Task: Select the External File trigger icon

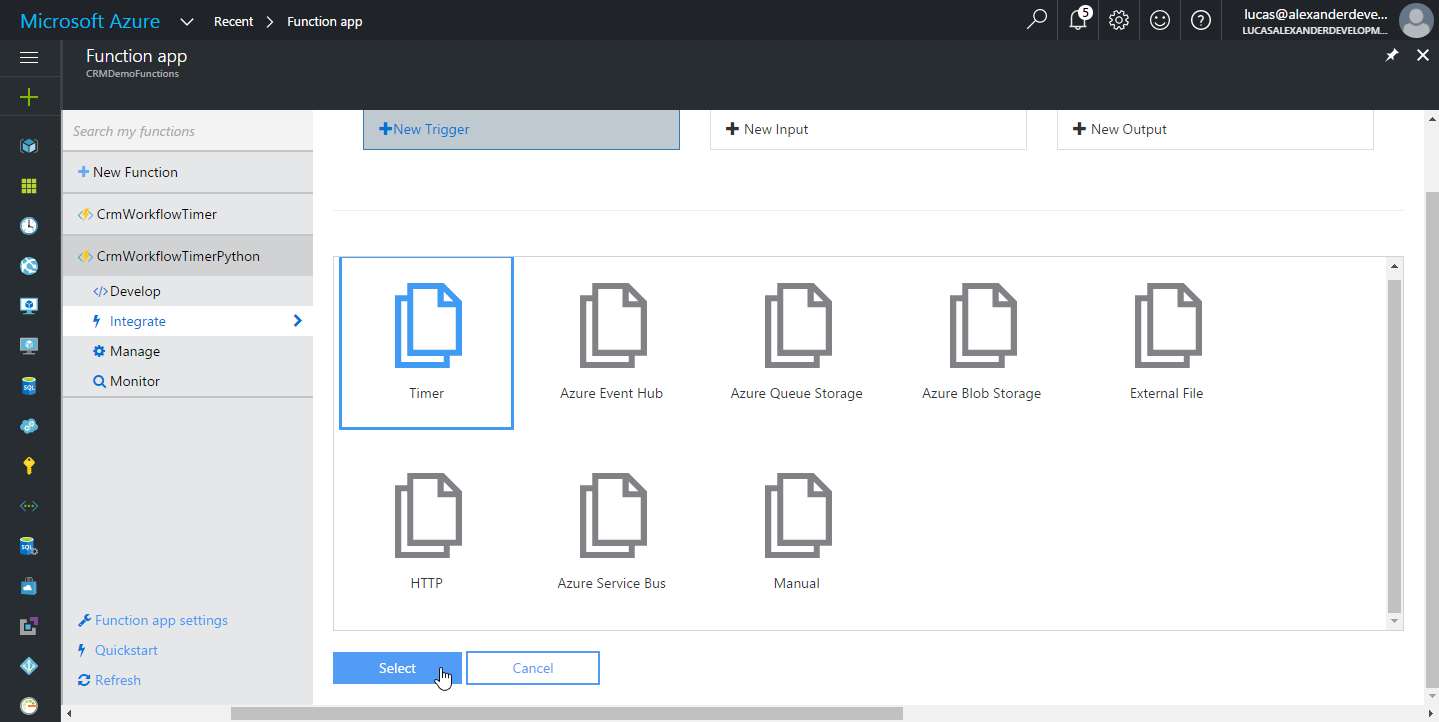Action: pyautogui.click(x=1167, y=326)
